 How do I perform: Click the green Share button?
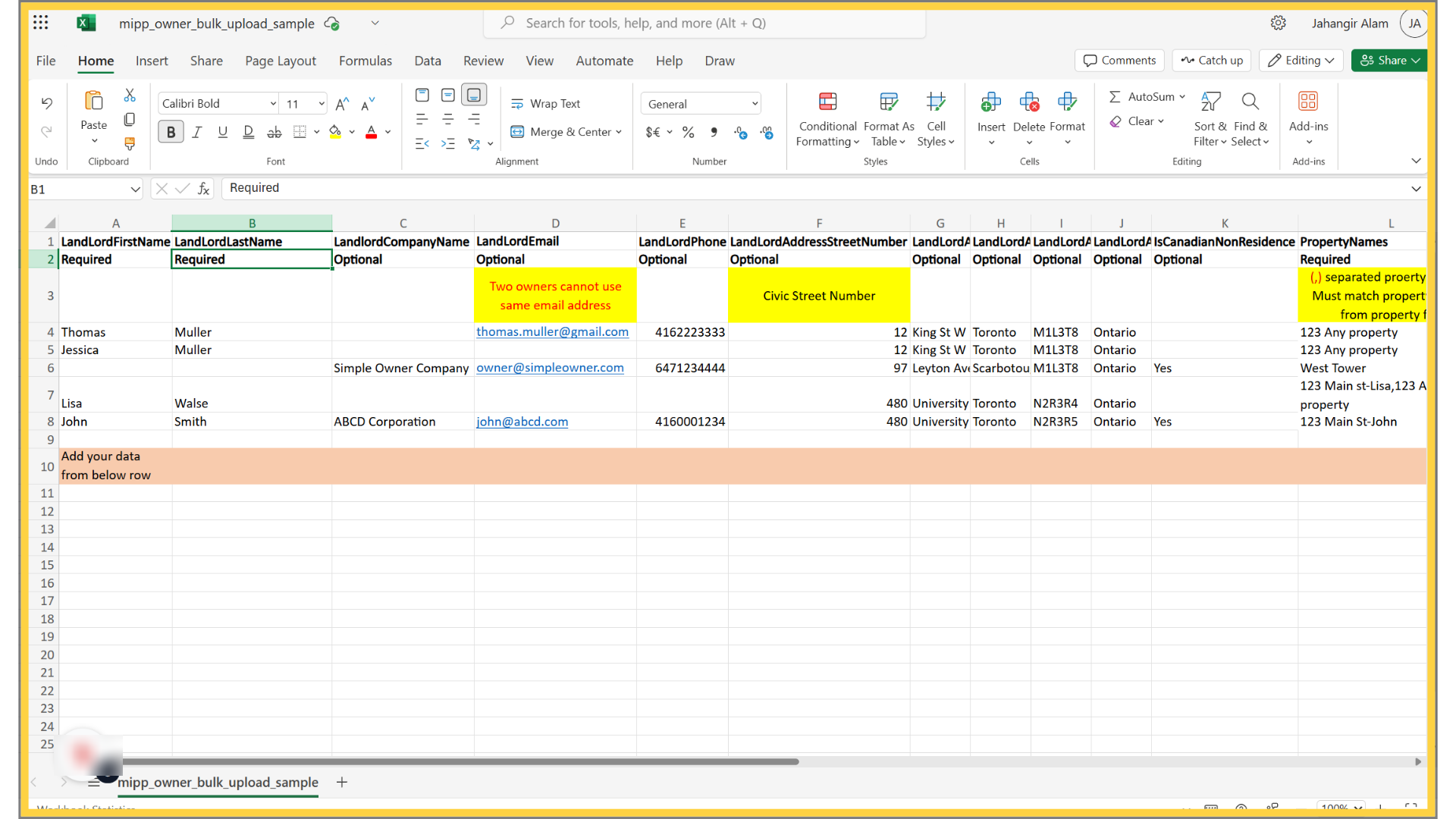pyautogui.click(x=1389, y=61)
